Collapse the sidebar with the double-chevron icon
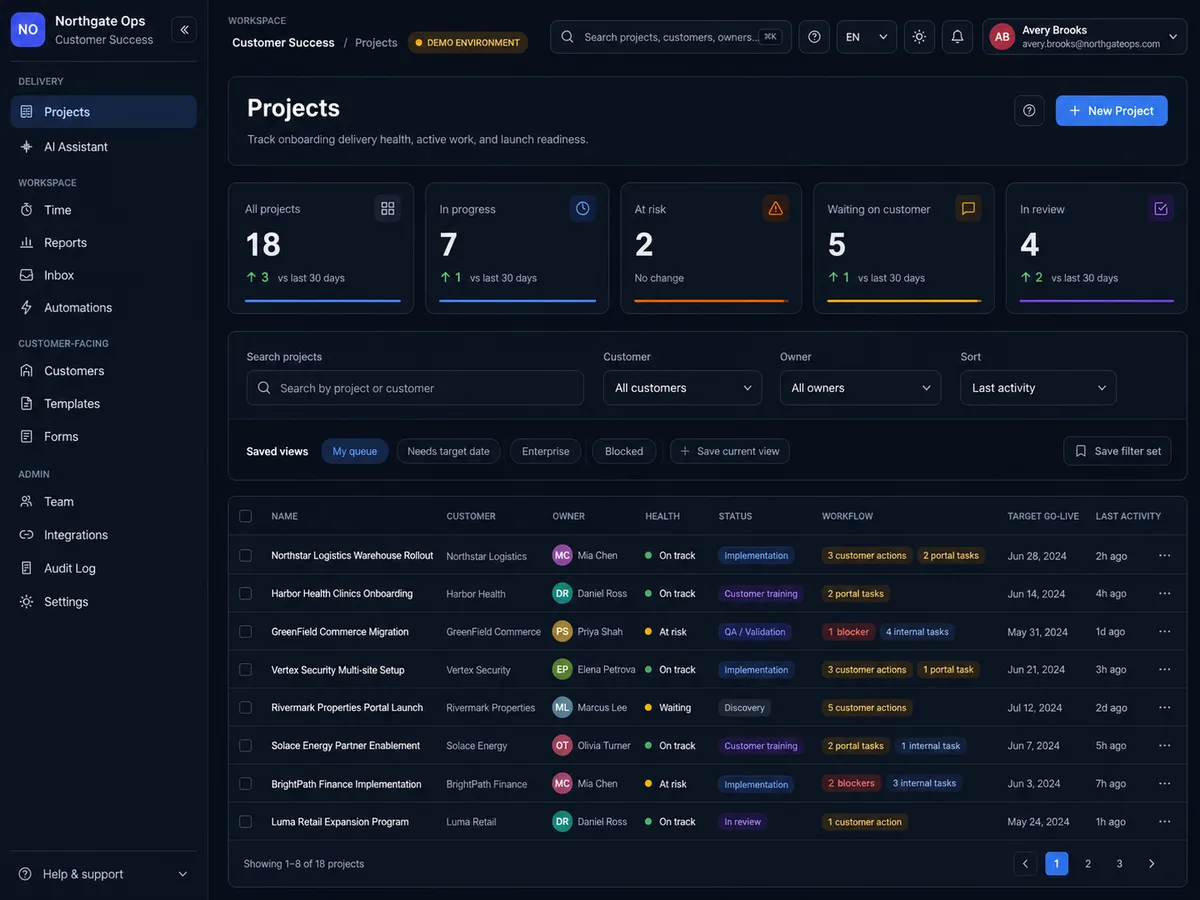 click(184, 30)
